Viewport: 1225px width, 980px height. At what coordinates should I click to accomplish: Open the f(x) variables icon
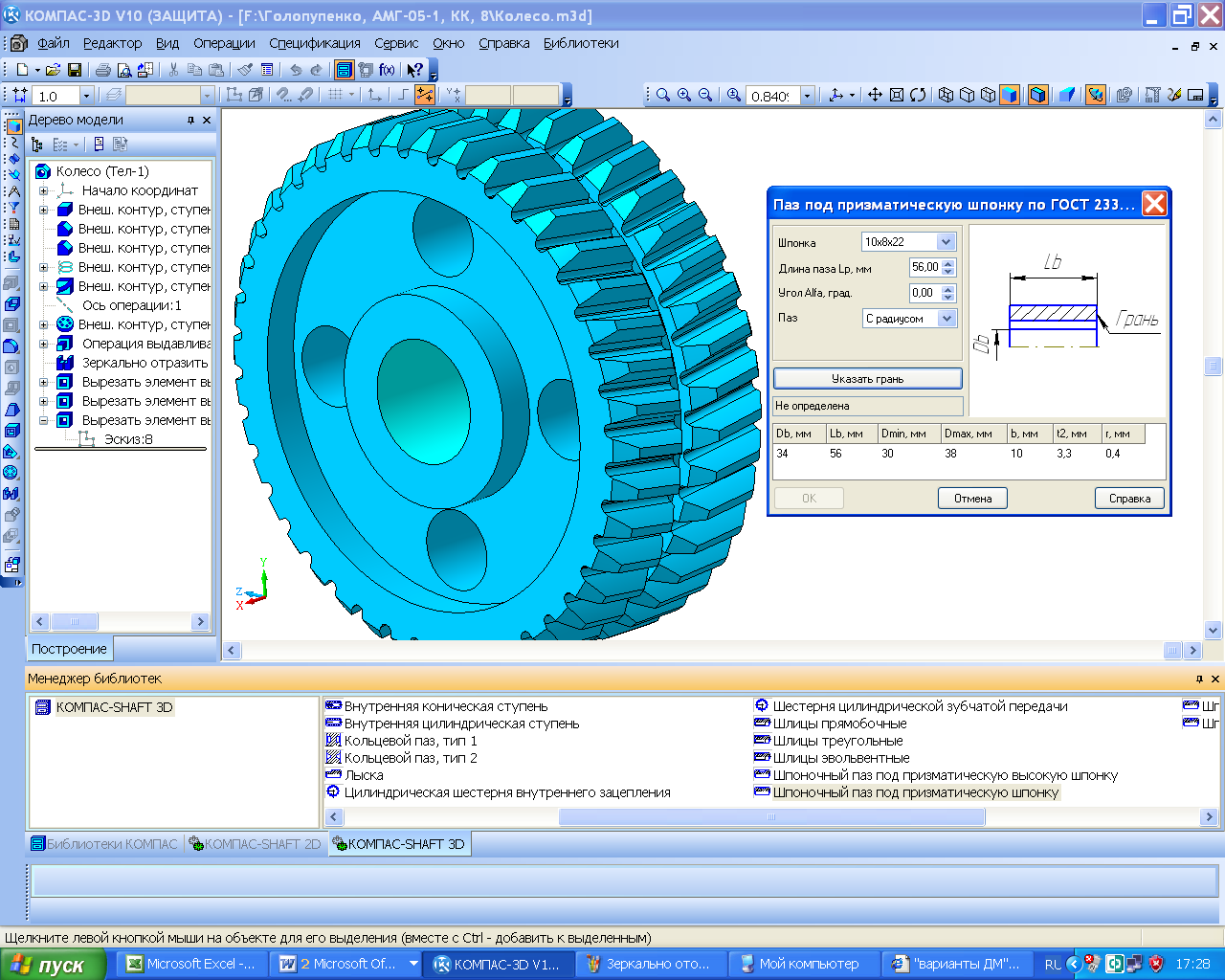coord(387,70)
